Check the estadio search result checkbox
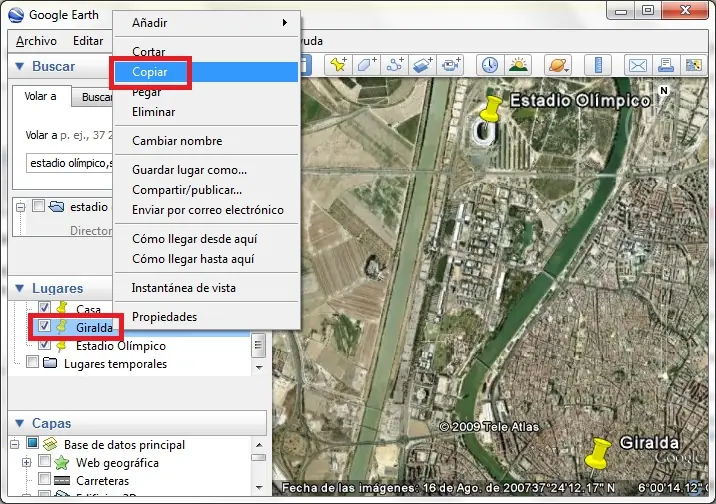 [38, 205]
